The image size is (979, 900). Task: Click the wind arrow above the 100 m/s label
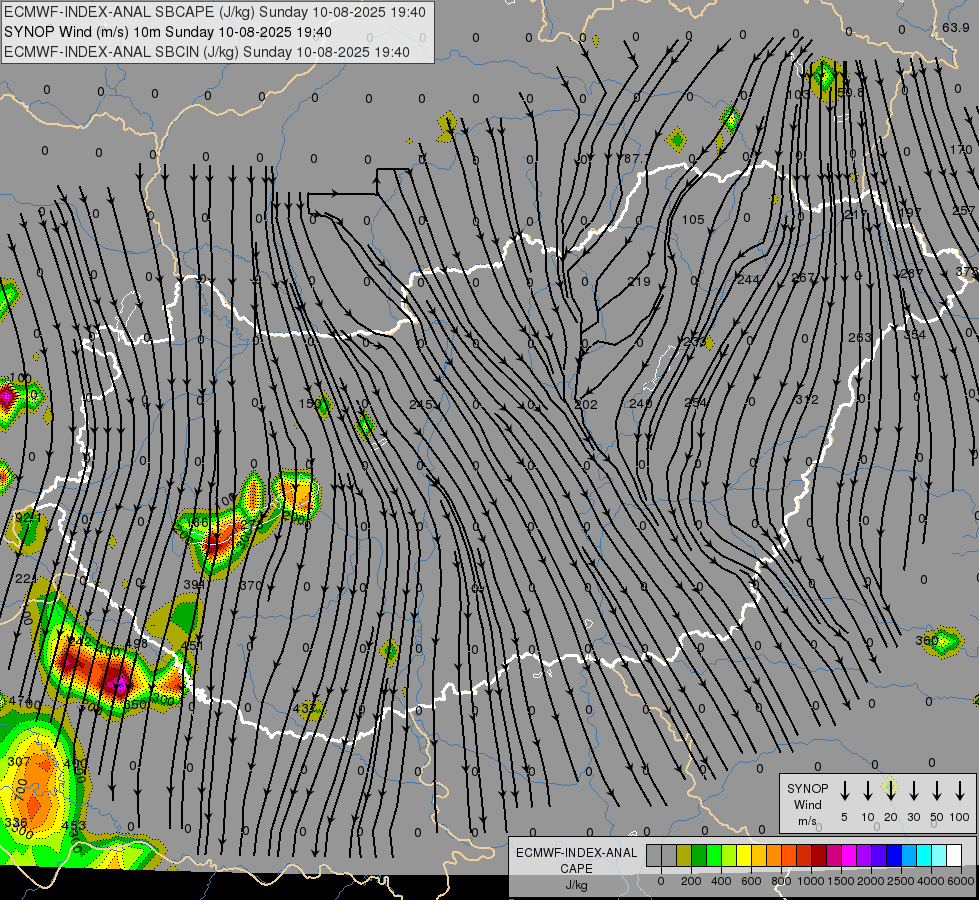point(960,791)
